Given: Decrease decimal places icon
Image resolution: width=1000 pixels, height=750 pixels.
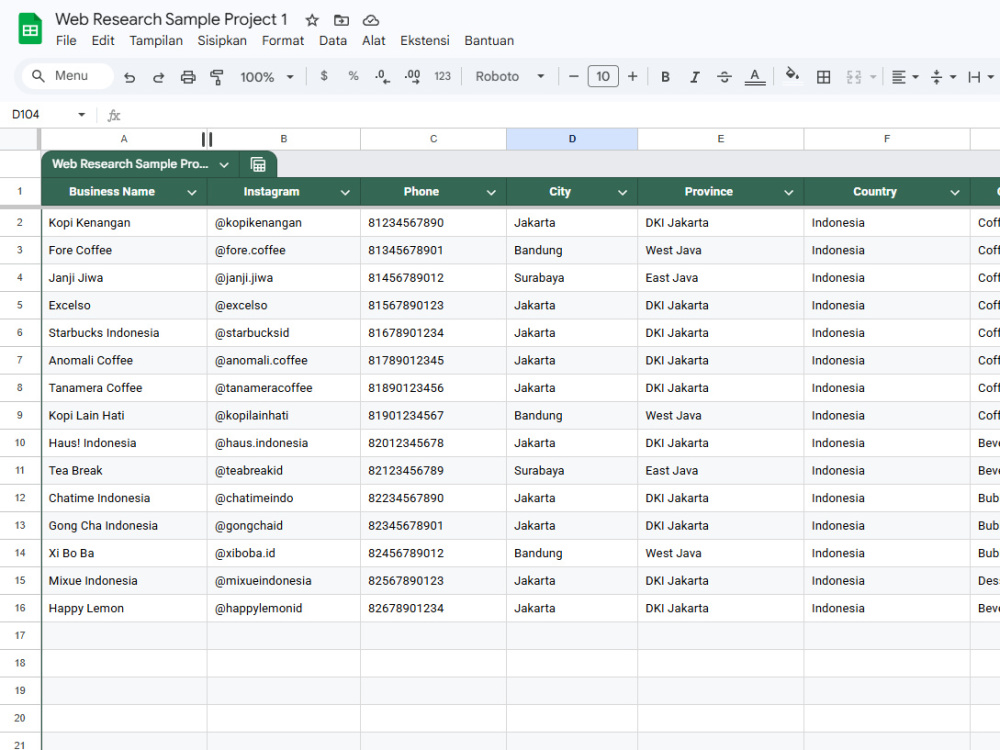Looking at the screenshot, I should tap(382, 77).
